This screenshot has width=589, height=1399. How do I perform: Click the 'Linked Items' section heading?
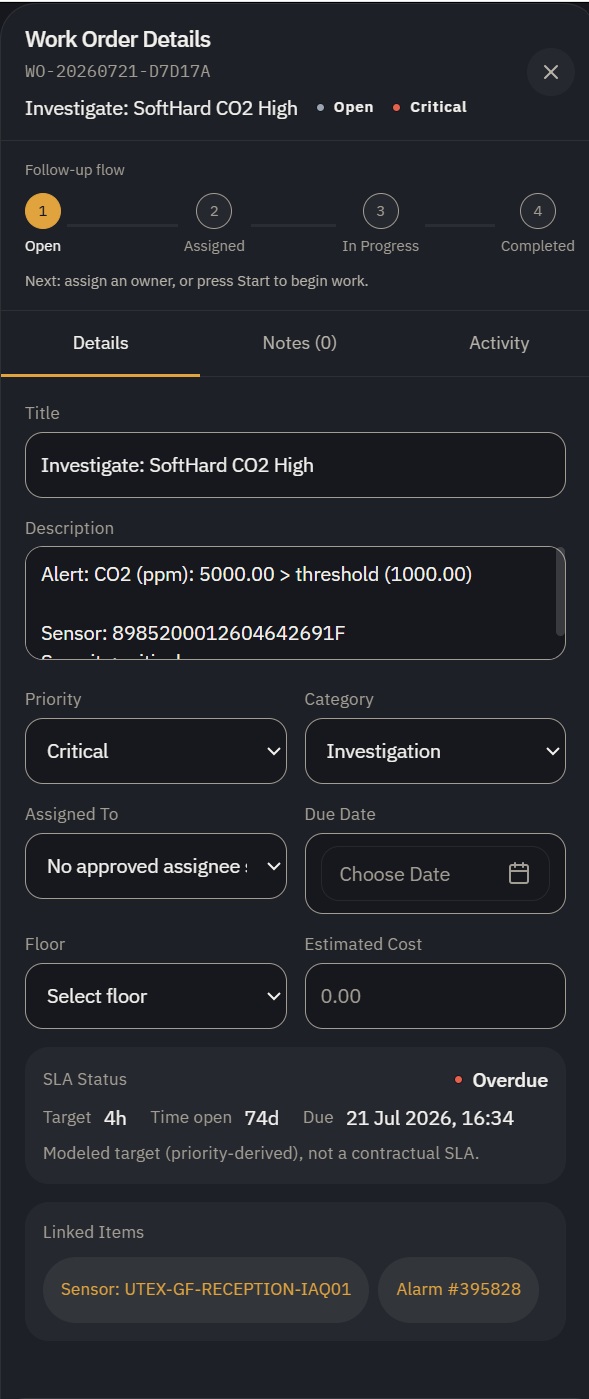(x=93, y=1232)
